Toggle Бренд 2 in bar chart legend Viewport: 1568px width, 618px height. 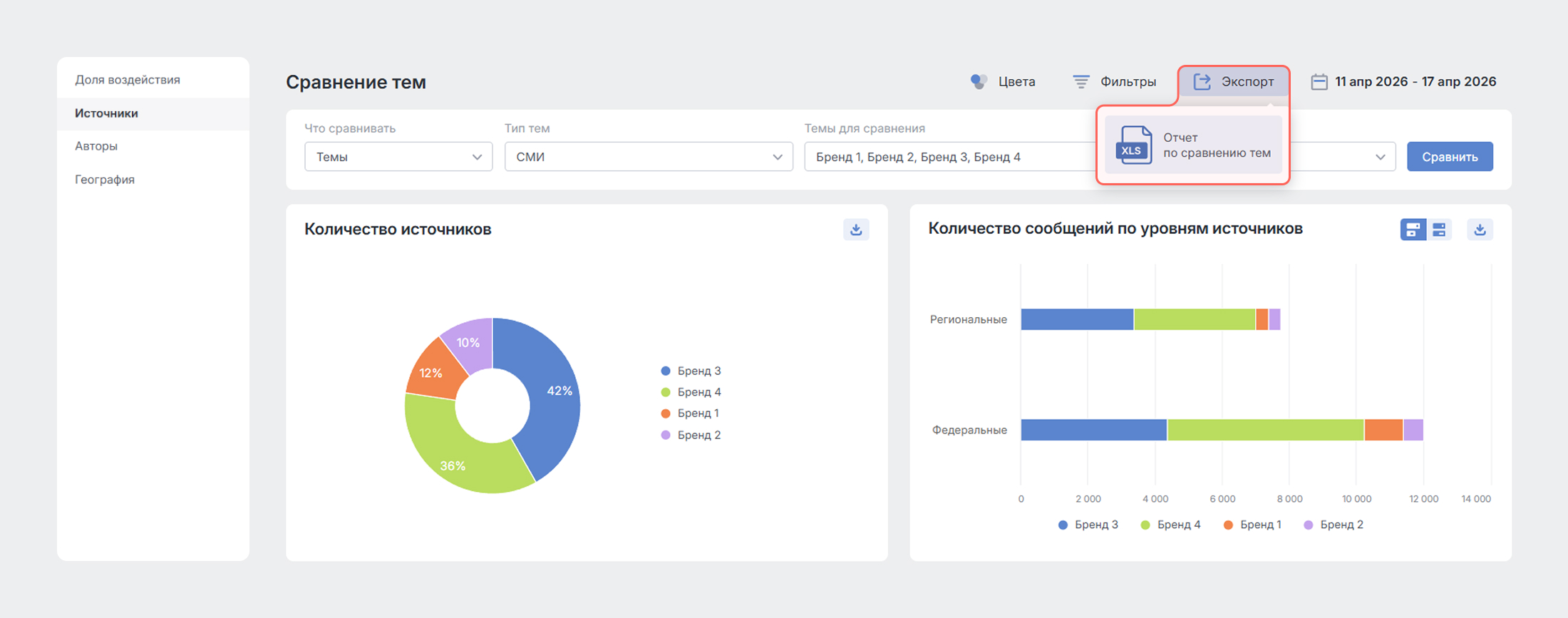[x=1334, y=525]
